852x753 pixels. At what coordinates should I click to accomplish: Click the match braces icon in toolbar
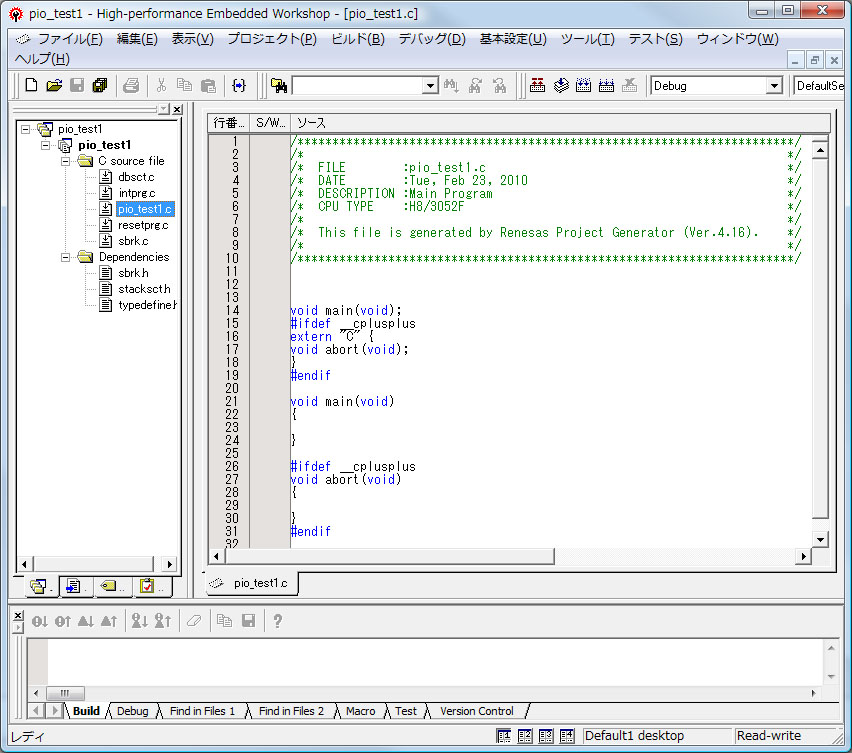(239, 86)
